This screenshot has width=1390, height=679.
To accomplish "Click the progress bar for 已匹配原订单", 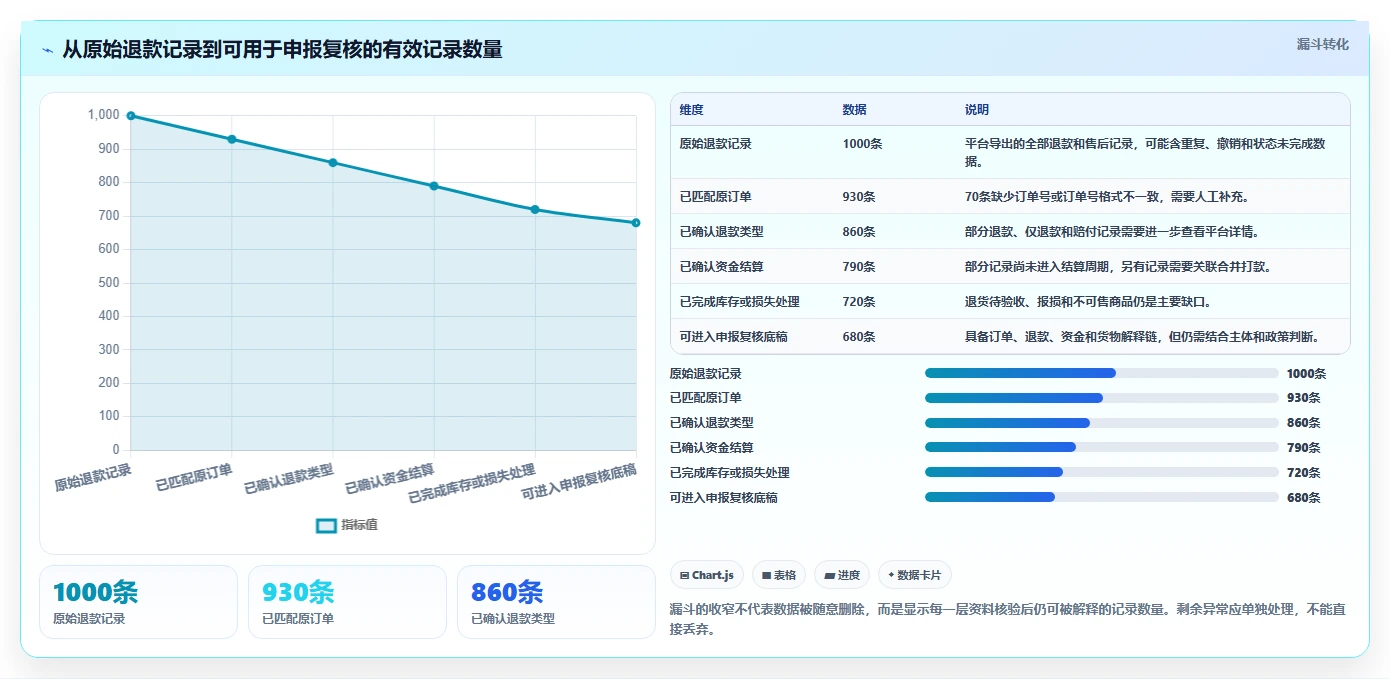I will pos(1102,398).
